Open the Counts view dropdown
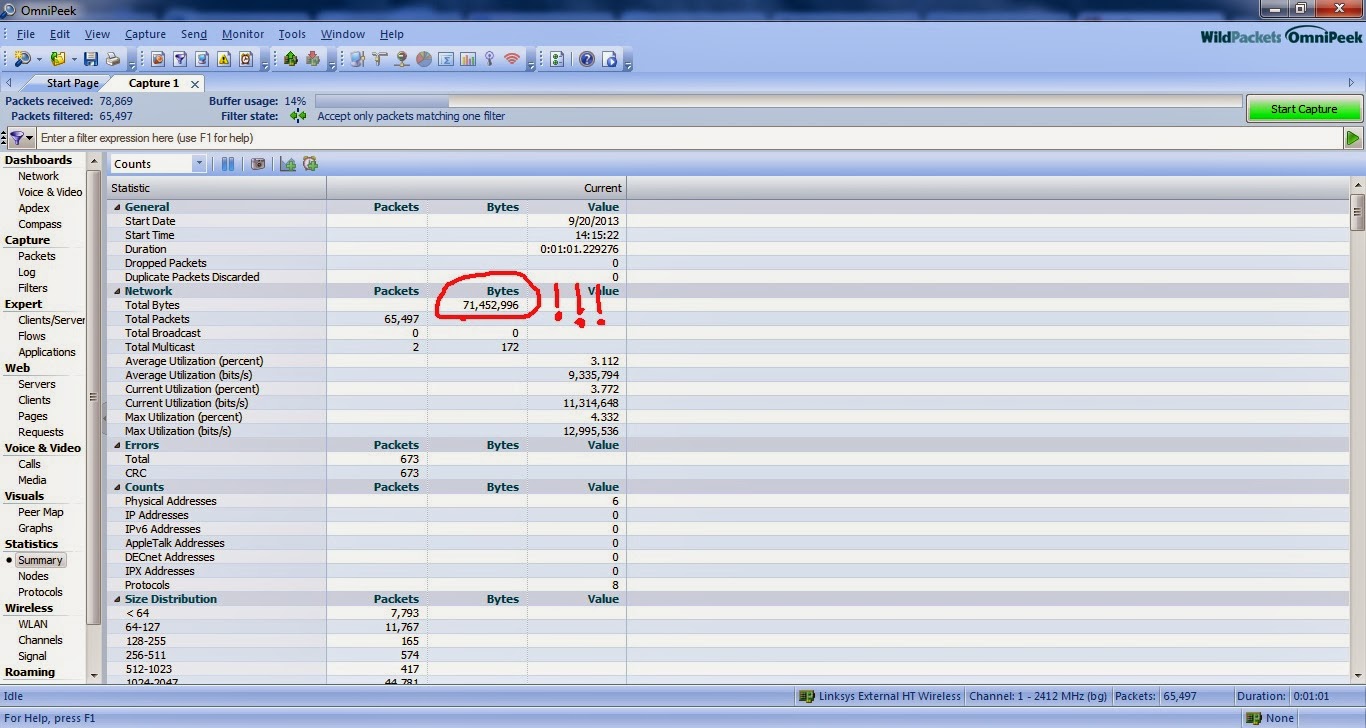Image resolution: width=1366 pixels, height=728 pixels. pyautogui.click(x=199, y=164)
